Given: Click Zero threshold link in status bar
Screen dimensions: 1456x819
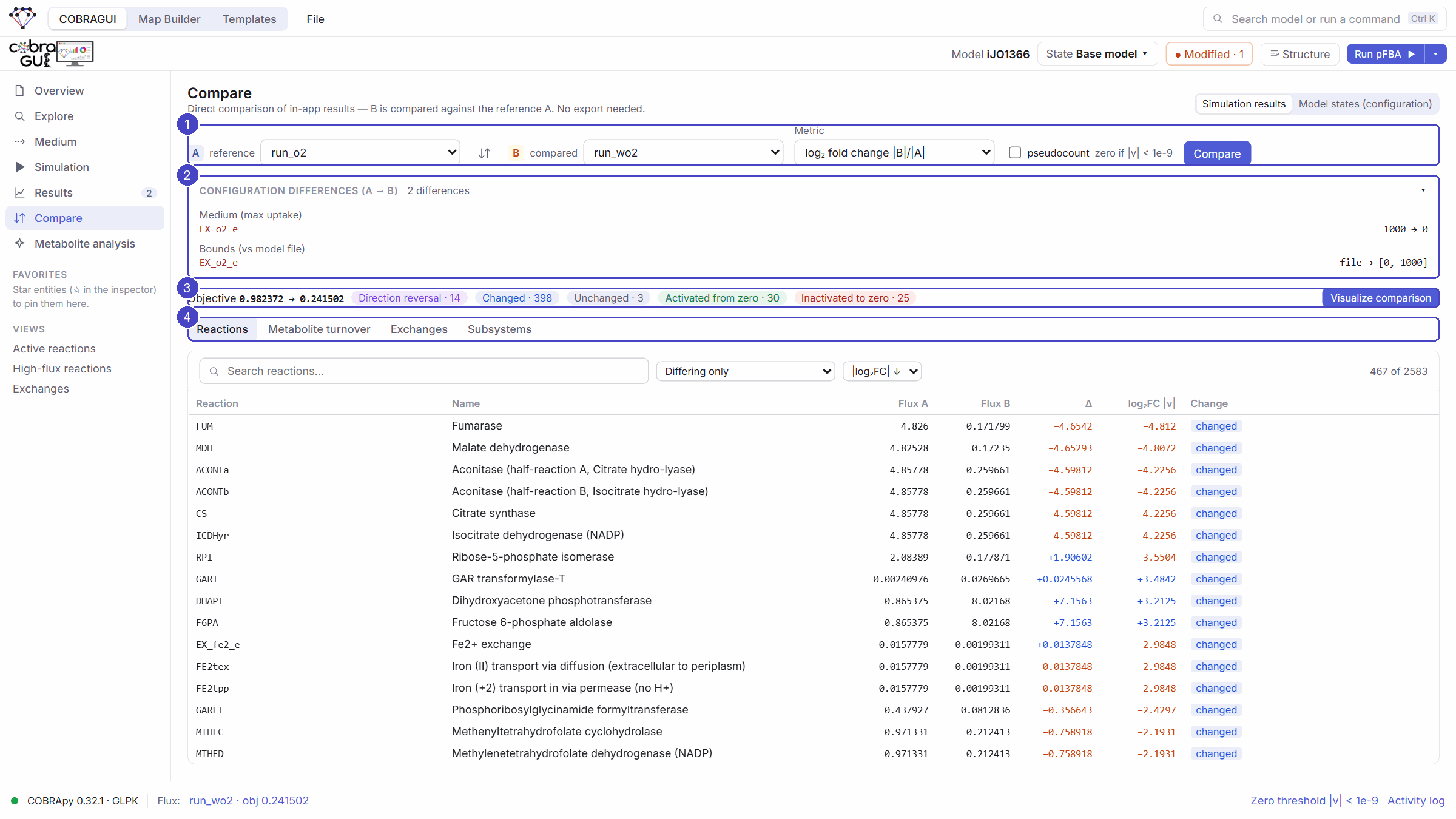Looking at the screenshot, I should (x=1314, y=801).
